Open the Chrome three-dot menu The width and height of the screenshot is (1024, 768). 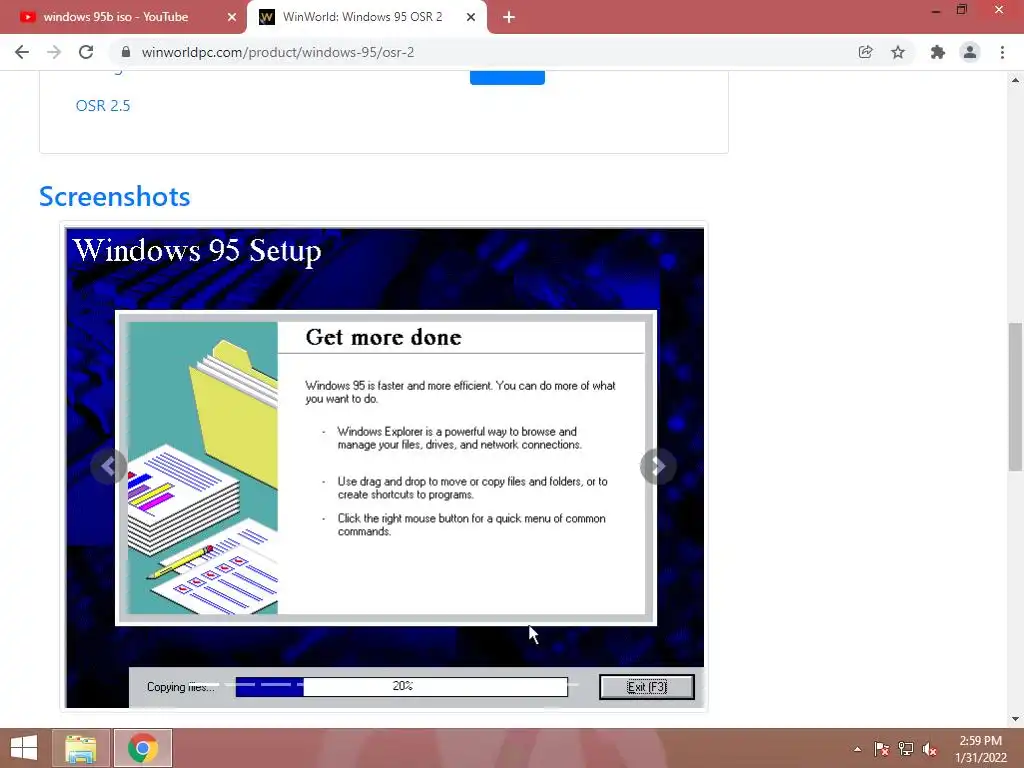[x=1002, y=52]
